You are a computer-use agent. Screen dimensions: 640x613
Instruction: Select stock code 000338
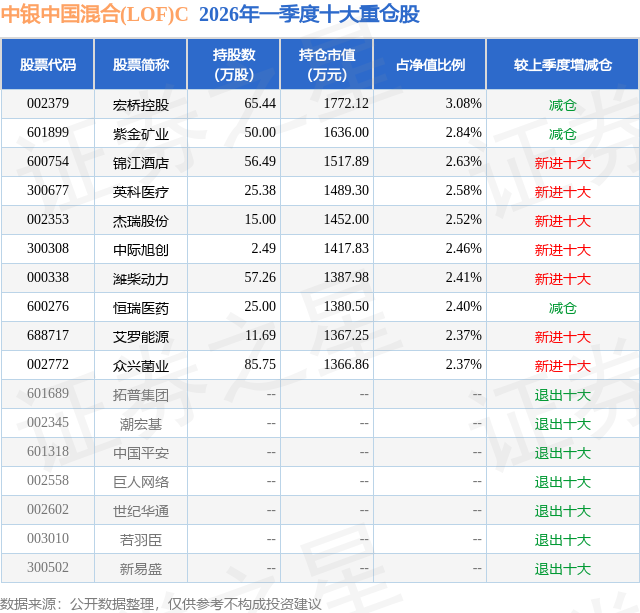click(x=48, y=277)
